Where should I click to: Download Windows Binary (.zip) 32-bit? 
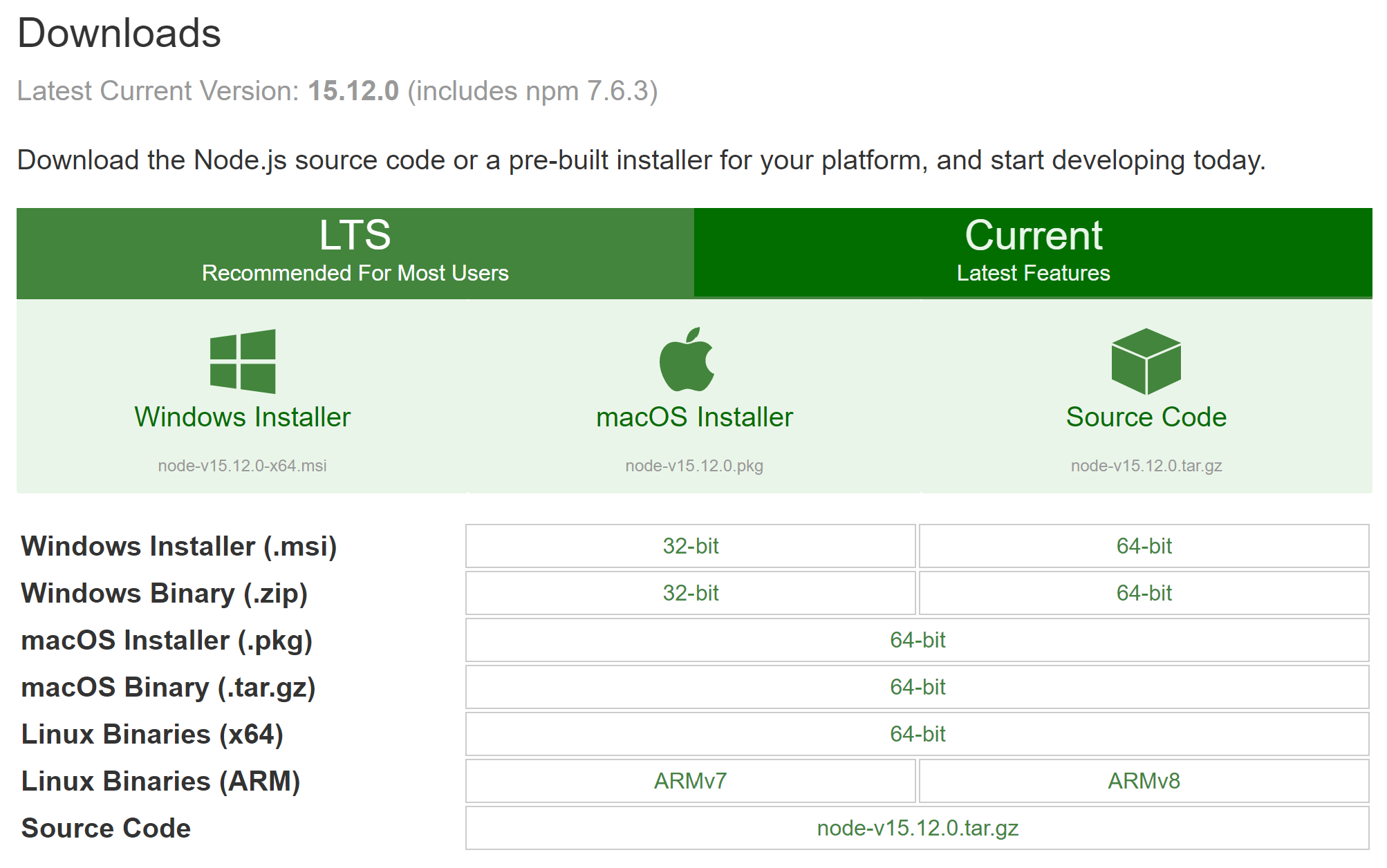(691, 593)
